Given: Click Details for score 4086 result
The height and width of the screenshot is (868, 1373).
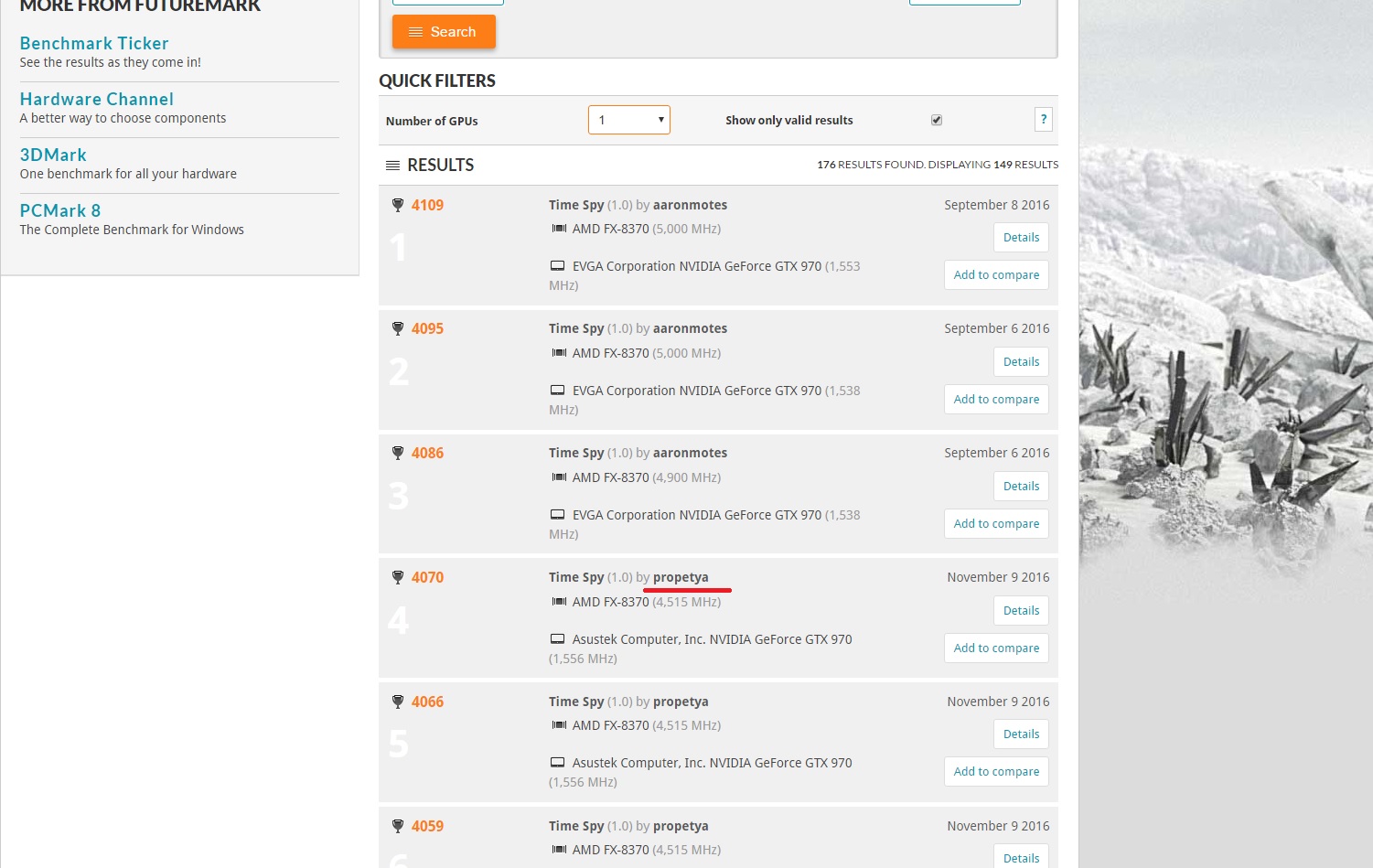Looking at the screenshot, I should click(x=1021, y=487).
